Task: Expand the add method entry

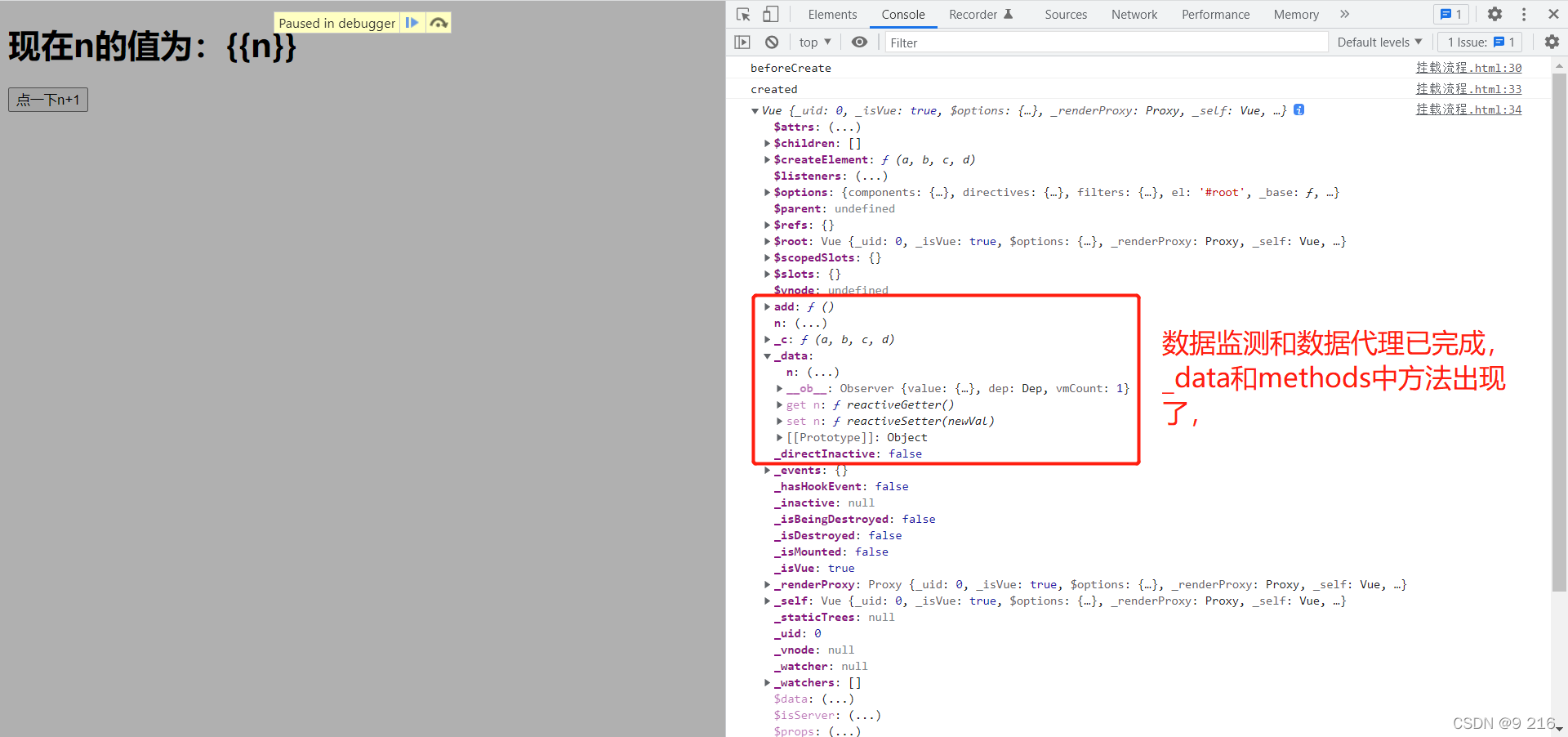Action: 767,307
